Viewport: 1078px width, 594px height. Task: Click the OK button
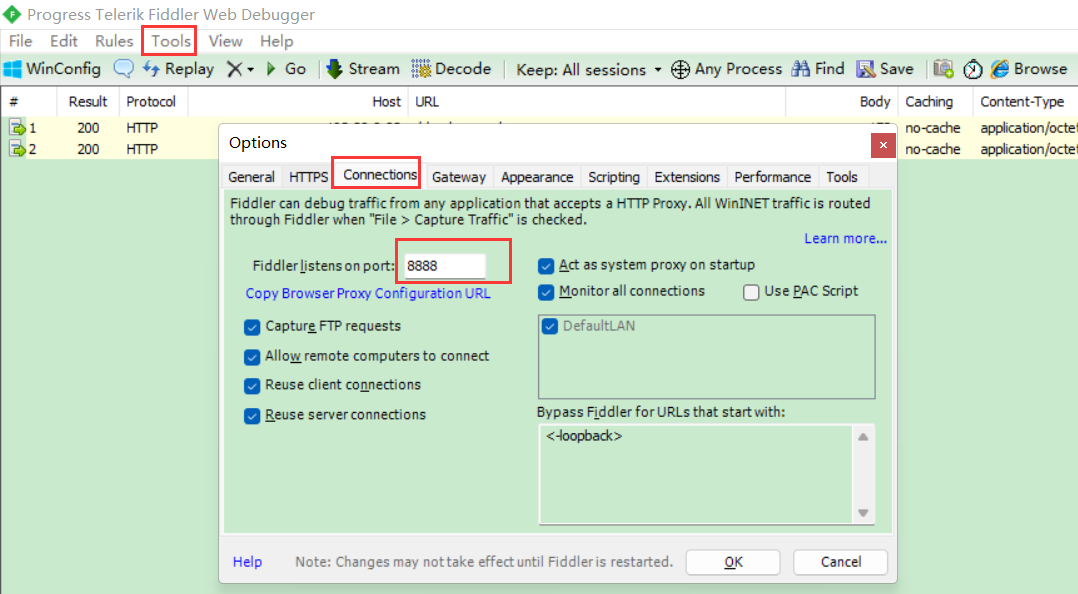pyautogui.click(x=733, y=562)
